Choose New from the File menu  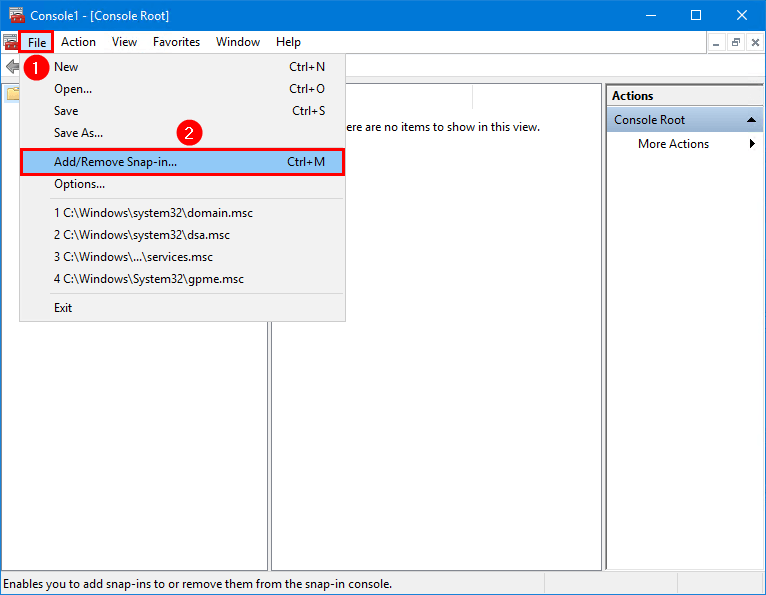[182, 67]
